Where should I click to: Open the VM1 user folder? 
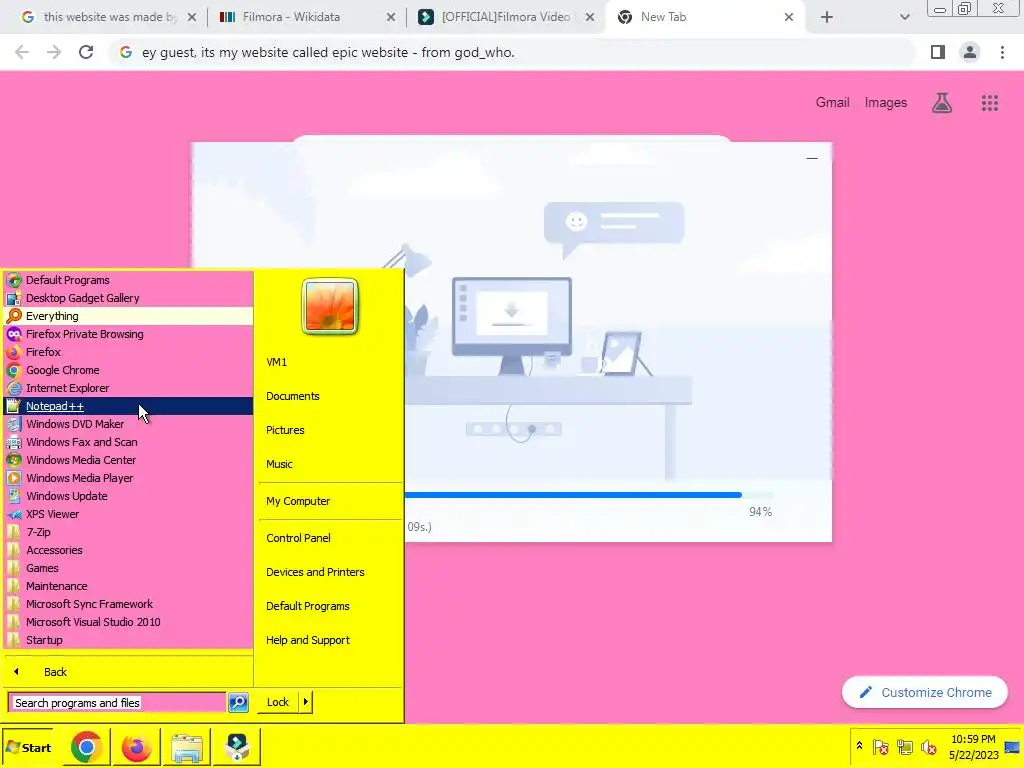click(x=330, y=362)
